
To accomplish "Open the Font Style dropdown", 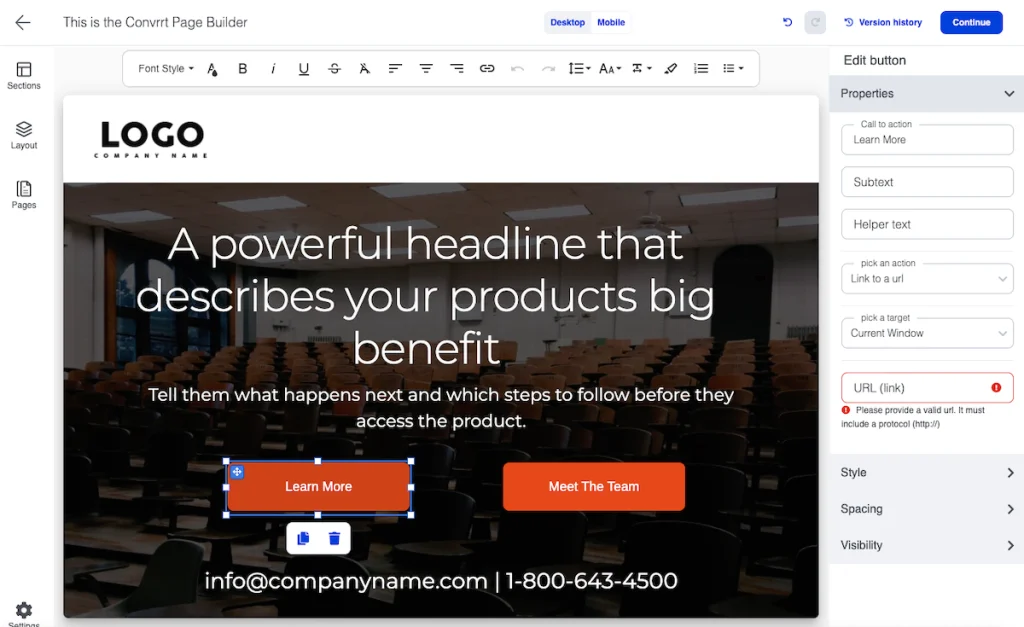I will [x=166, y=68].
